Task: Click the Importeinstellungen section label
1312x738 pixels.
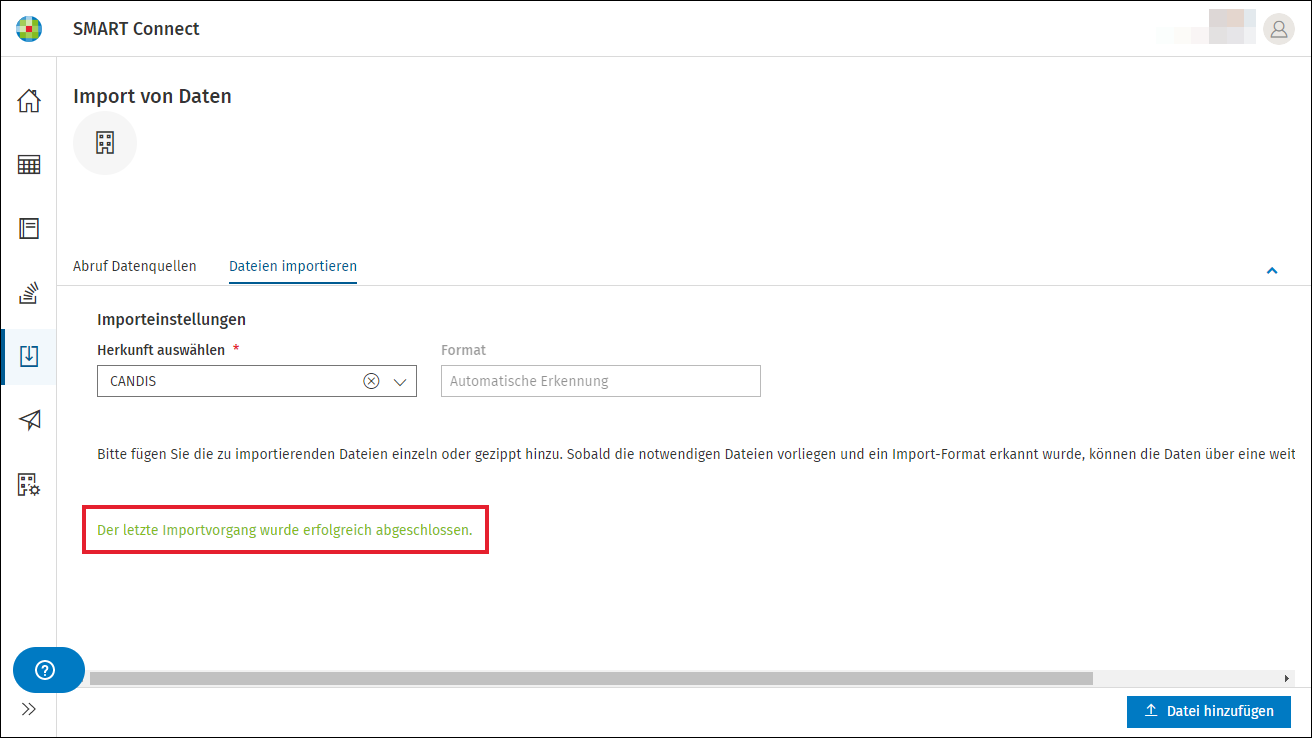Action: click(171, 319)
